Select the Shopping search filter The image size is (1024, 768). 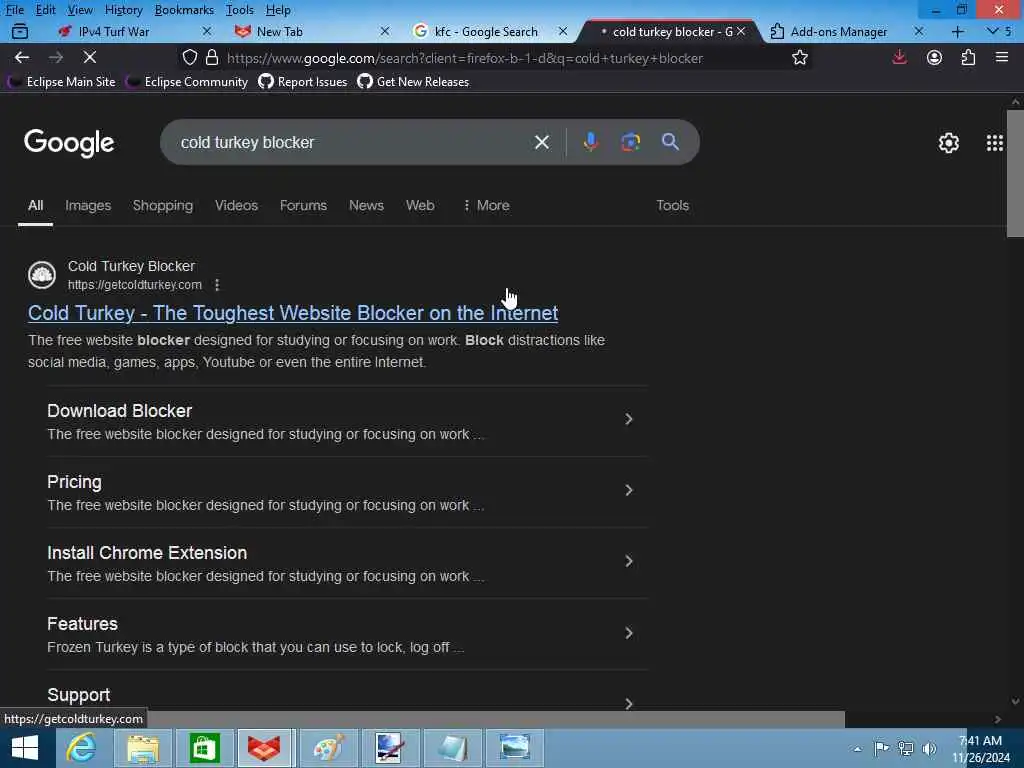(163, 205)
